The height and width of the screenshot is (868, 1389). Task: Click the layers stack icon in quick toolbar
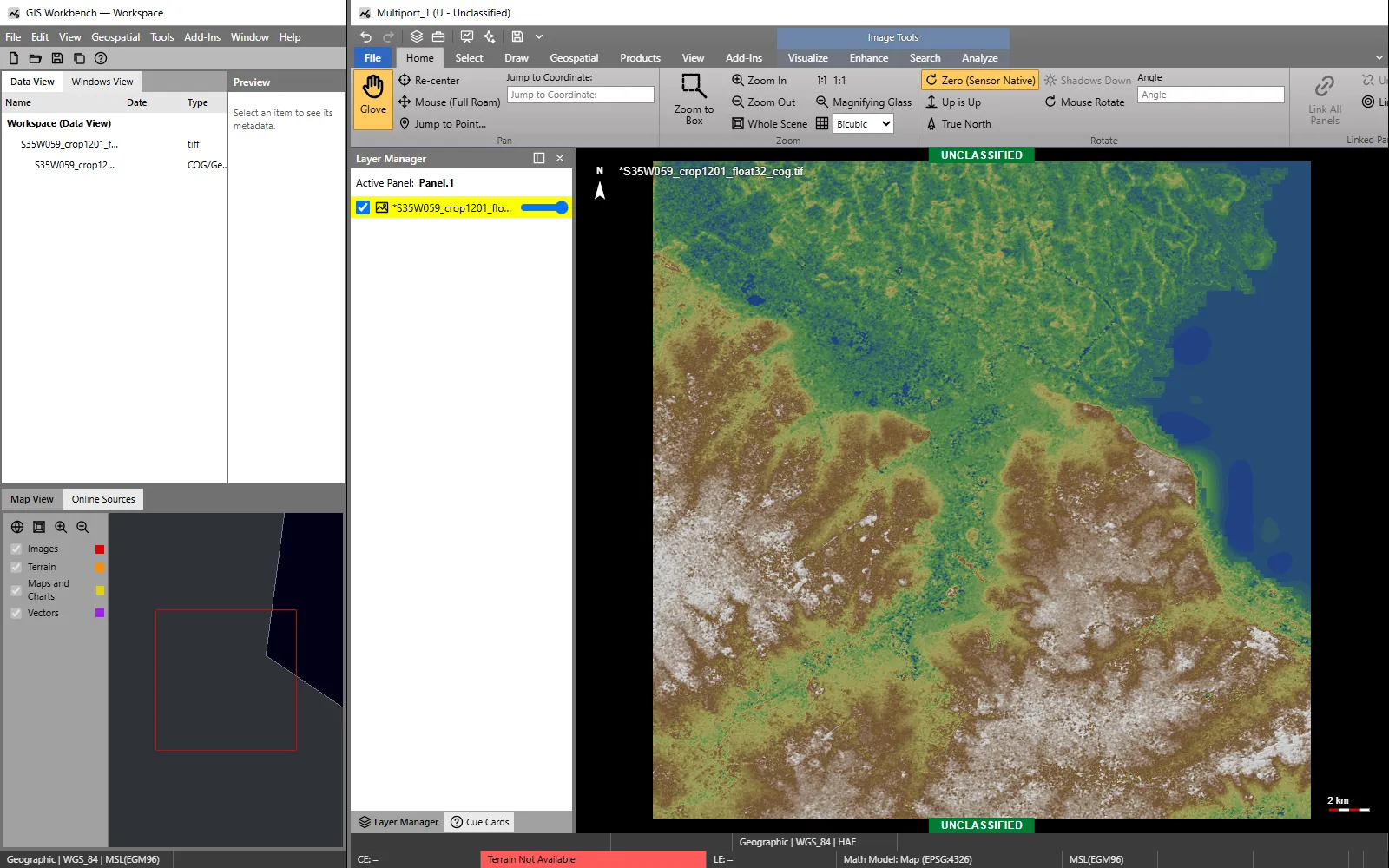[417, 36]
